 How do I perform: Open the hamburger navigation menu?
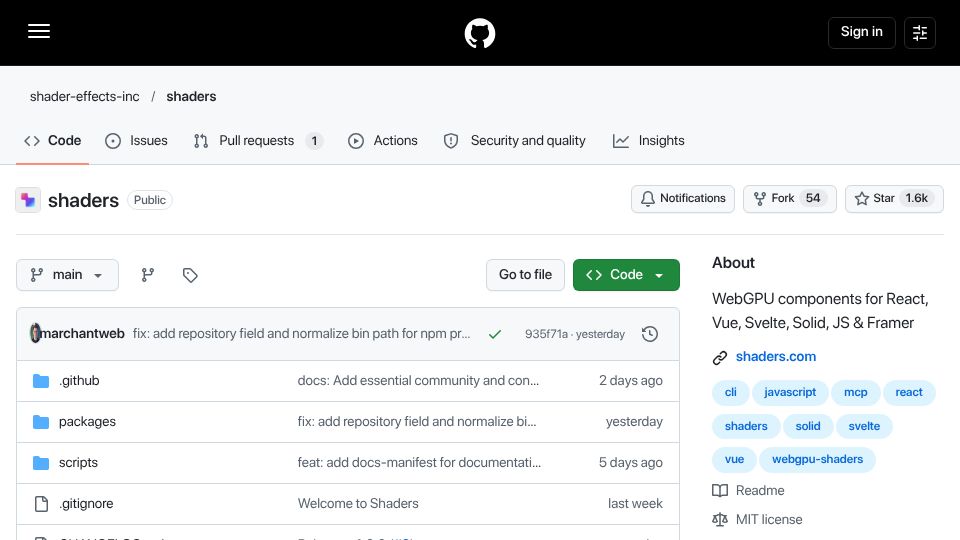pos(39,32)
